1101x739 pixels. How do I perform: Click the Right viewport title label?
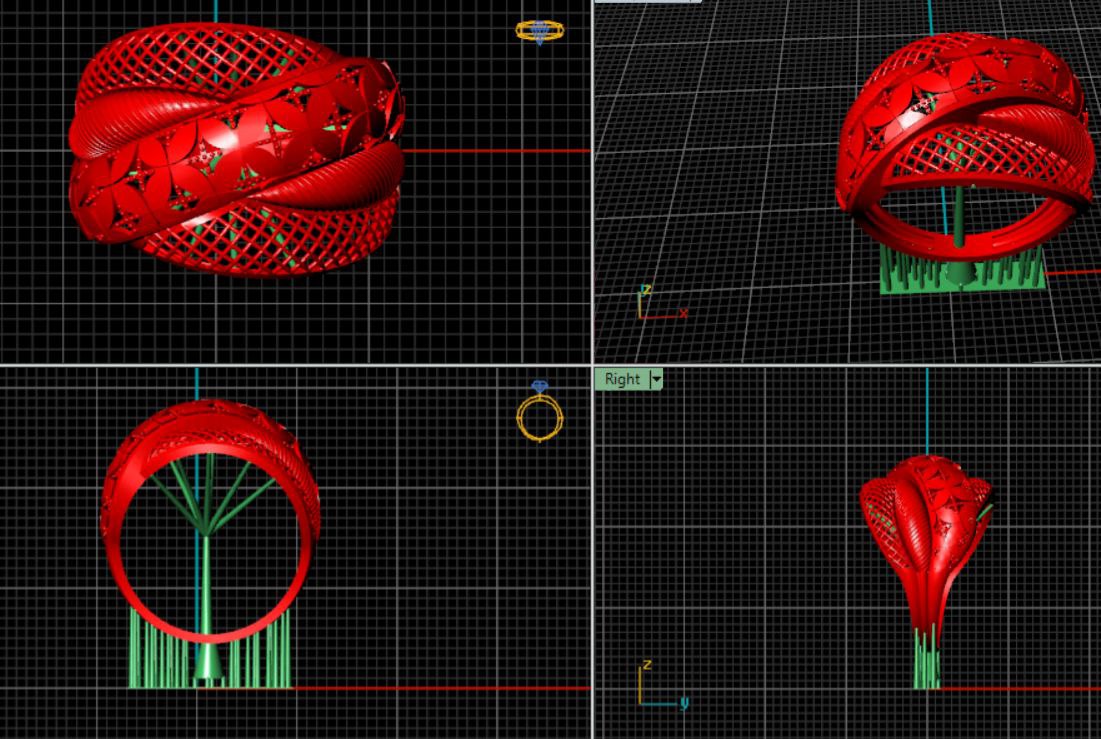pos(622,379)
